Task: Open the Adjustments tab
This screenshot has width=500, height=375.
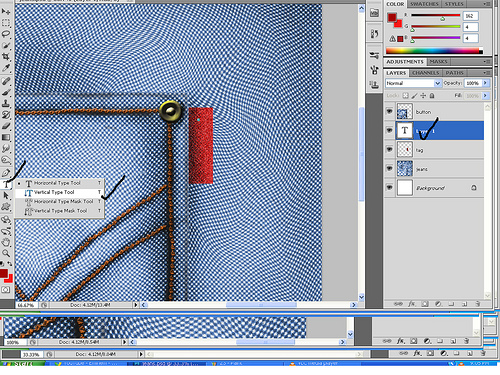Action: [405, 62]
